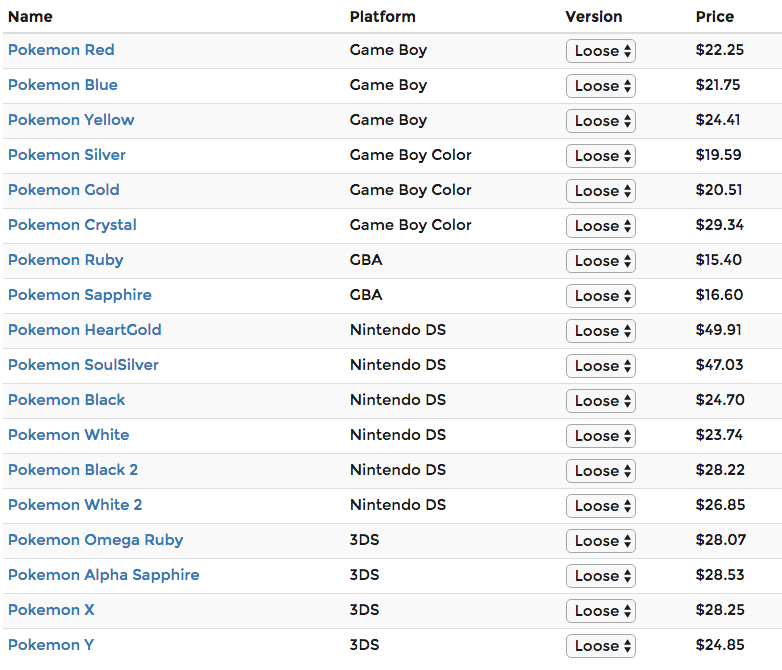Open version selector for Pokemon HeartGold

(x=601, y=331)
